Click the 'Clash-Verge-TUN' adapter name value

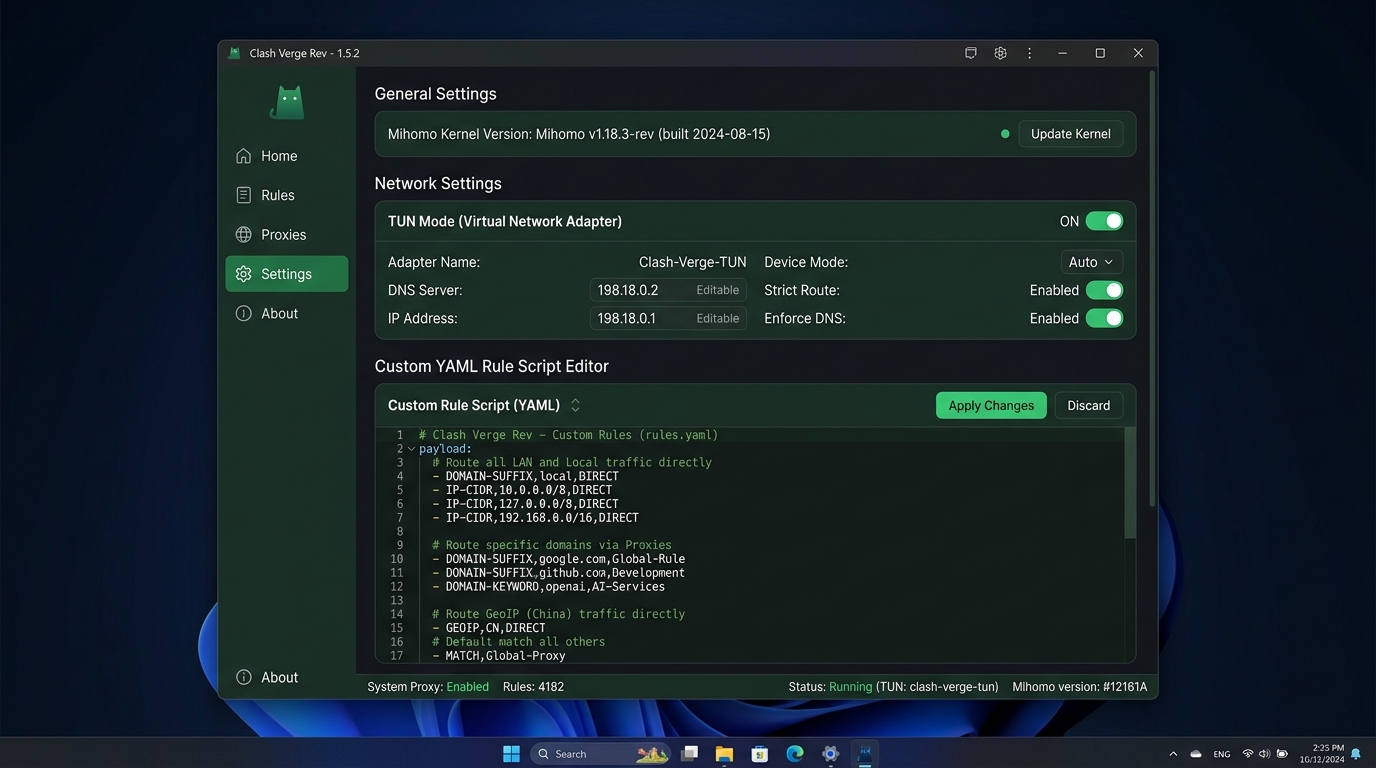[692, 262]
